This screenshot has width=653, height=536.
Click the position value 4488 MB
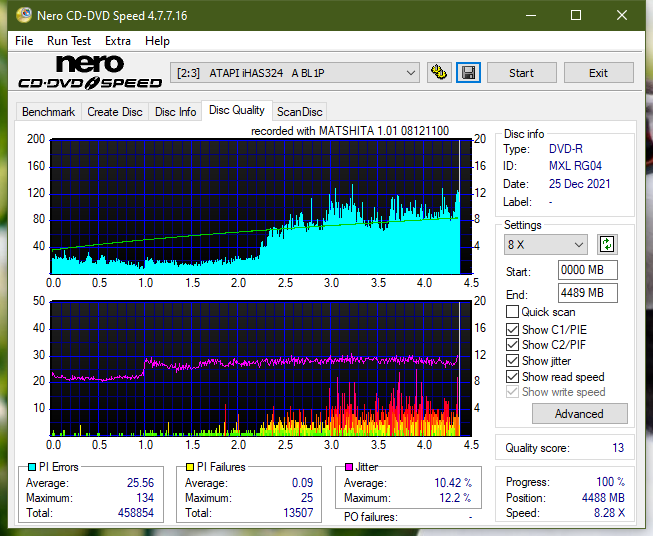click(x=603, y=498)
